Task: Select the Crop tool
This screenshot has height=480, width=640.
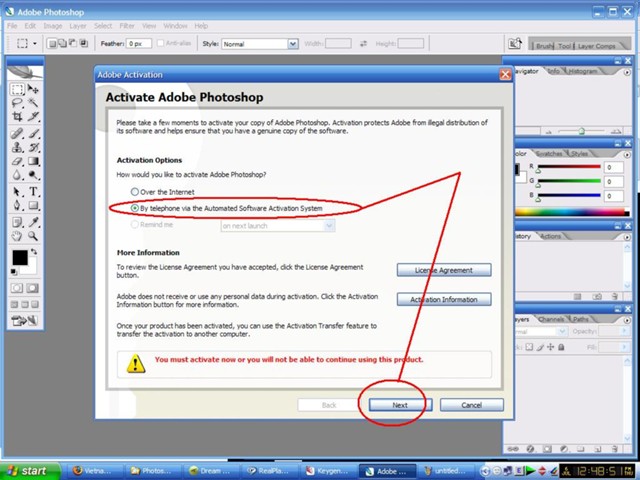Action: click(x=17, y=117)
